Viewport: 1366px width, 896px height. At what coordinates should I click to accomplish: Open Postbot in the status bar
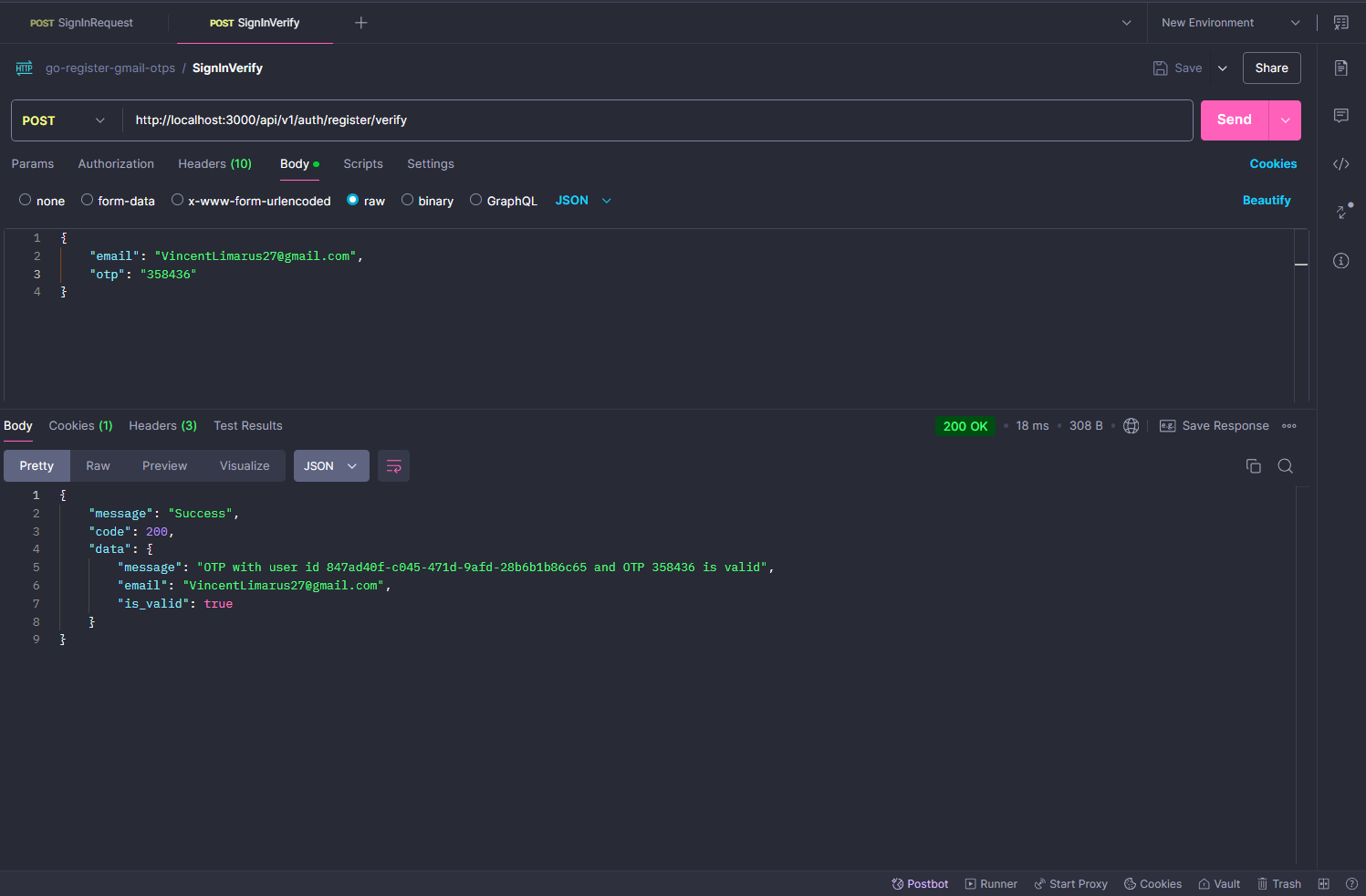pos(920,884)
